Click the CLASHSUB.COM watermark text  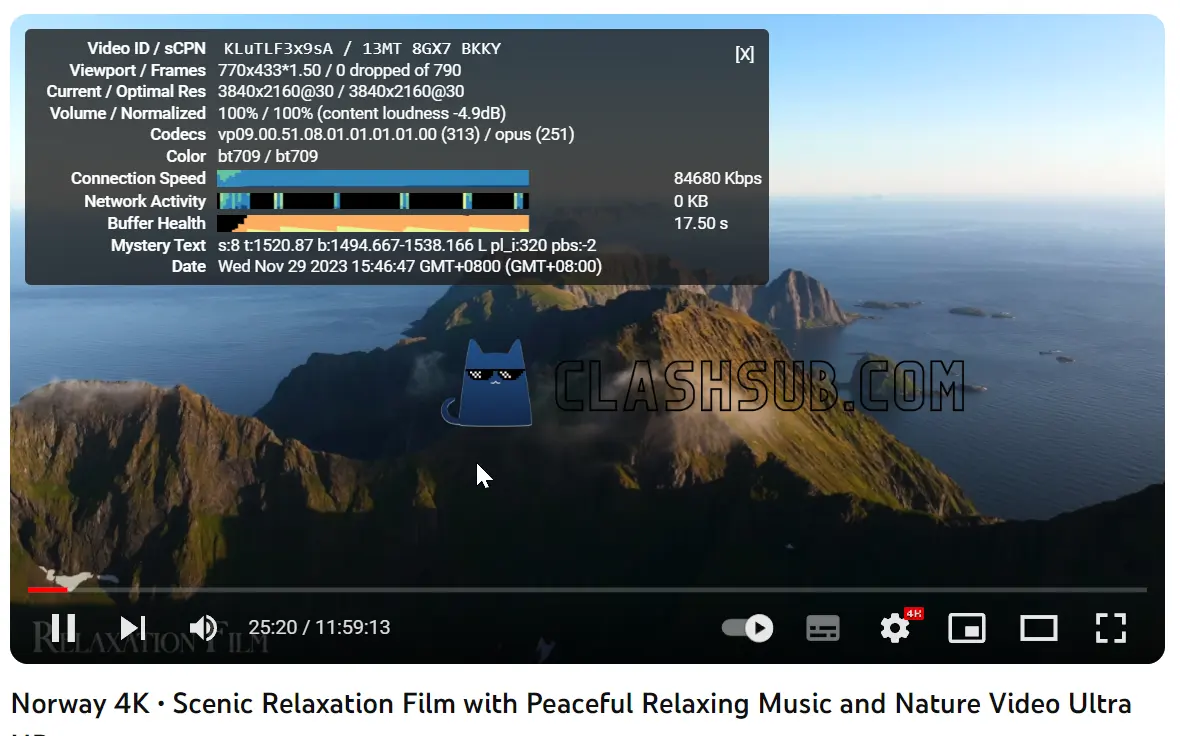click(x=760, y=386)
